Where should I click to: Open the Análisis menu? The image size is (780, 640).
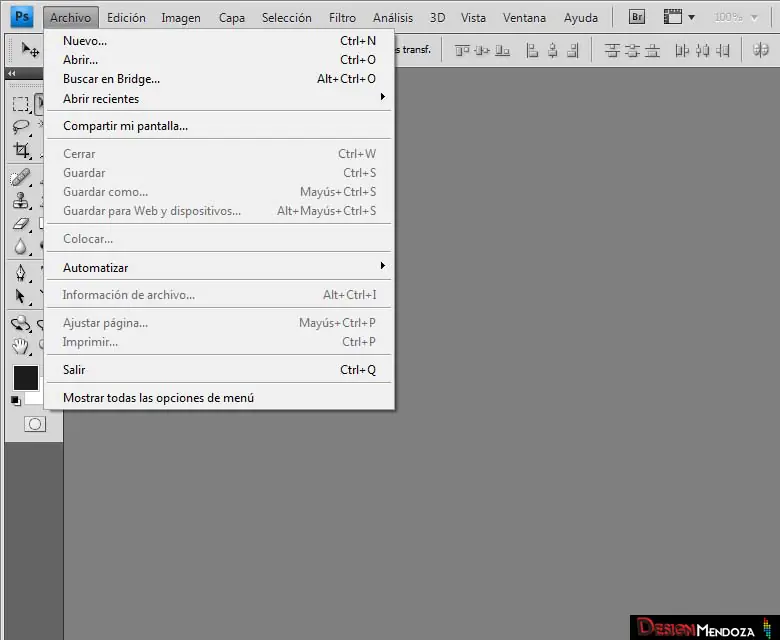point(393,17)
